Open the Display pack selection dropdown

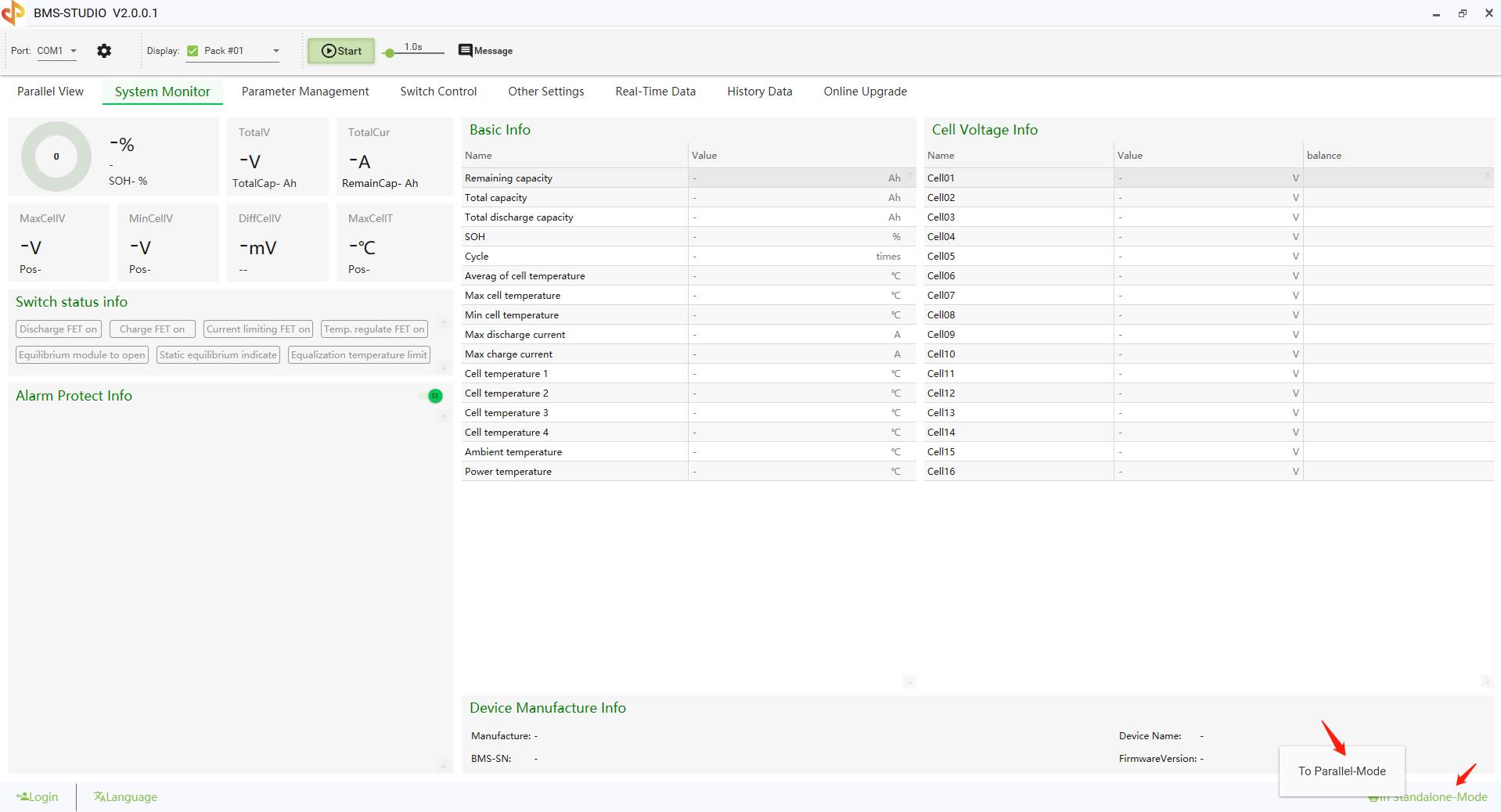coord(274,51)
